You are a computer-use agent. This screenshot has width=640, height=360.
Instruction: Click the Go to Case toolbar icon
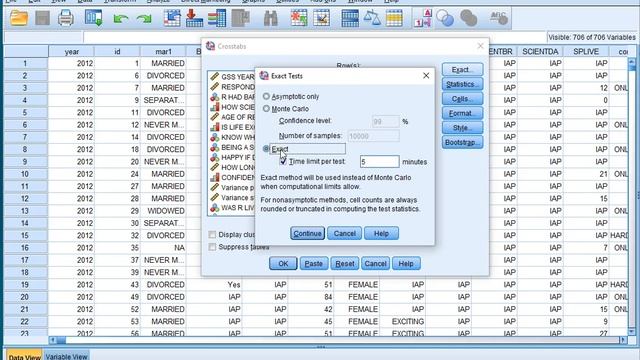tap(172, 18)
